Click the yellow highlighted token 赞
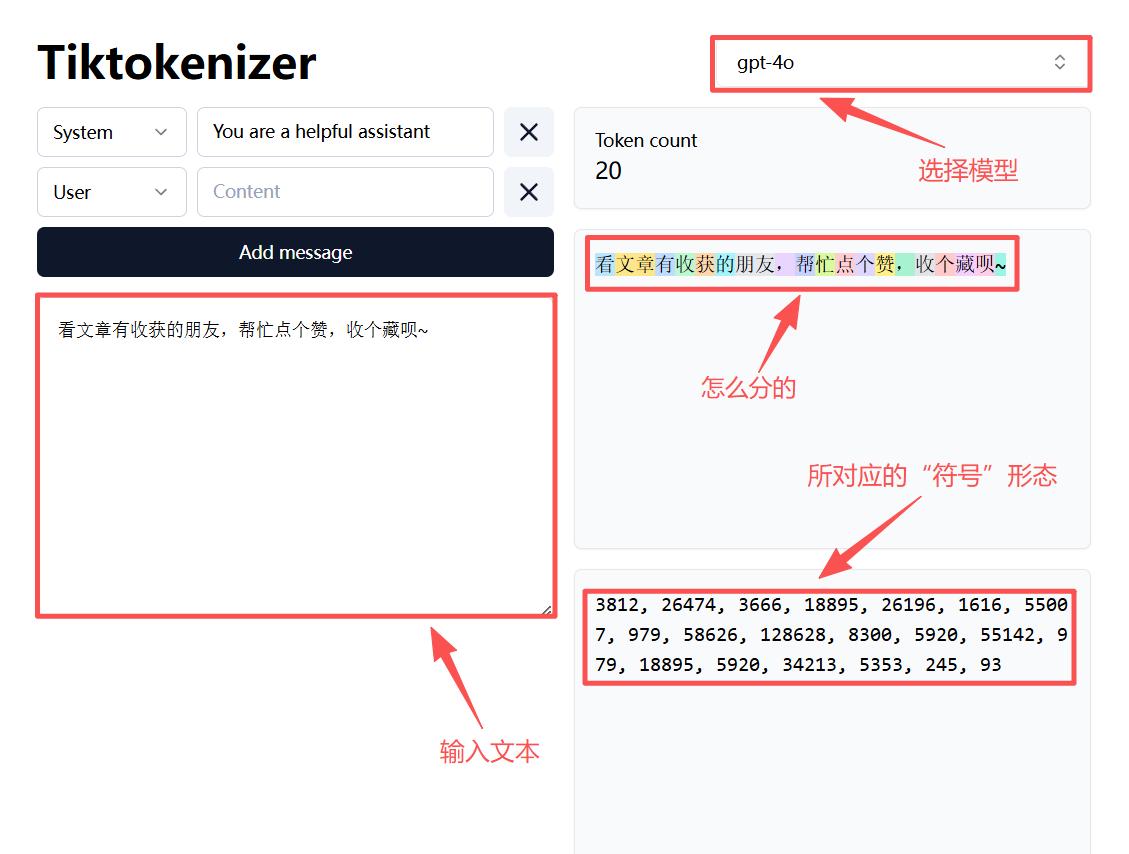1129x854 pixels. (885, 264)
